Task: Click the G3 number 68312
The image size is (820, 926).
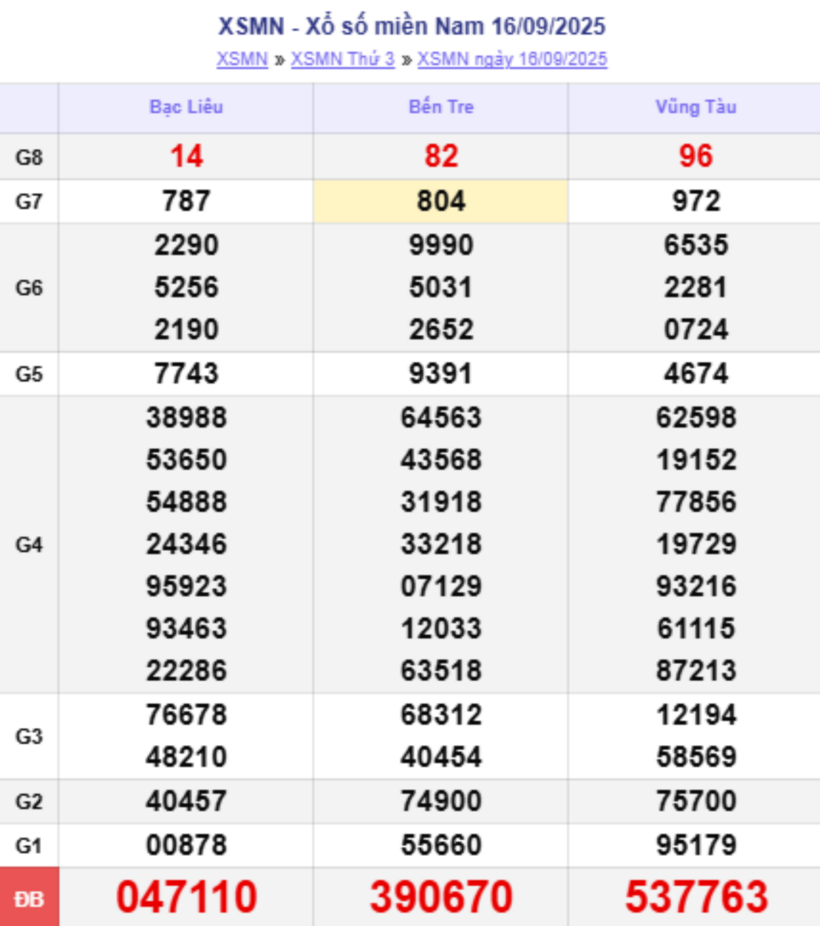Action: (441, 715)
